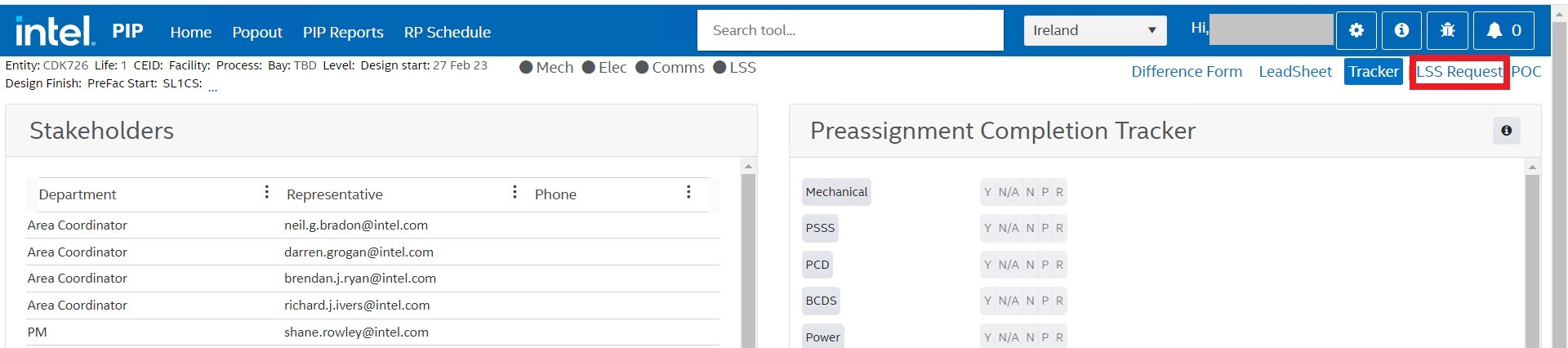Screen dimensions: 1568x348
Task: Open Representative column options menu
Action: [x=514, y=193]
